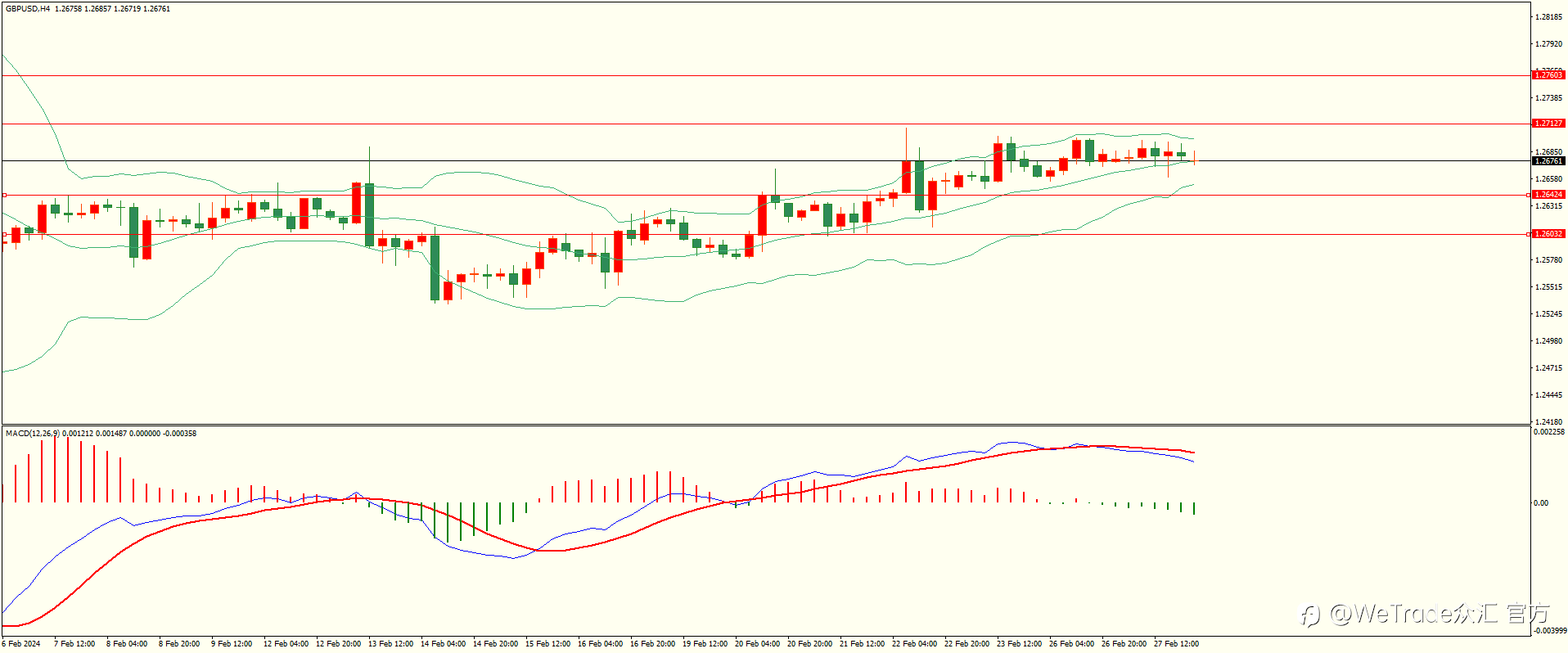Click the 1.24180 price axis label
1568x653 pixels.
tap(1549, 422)
